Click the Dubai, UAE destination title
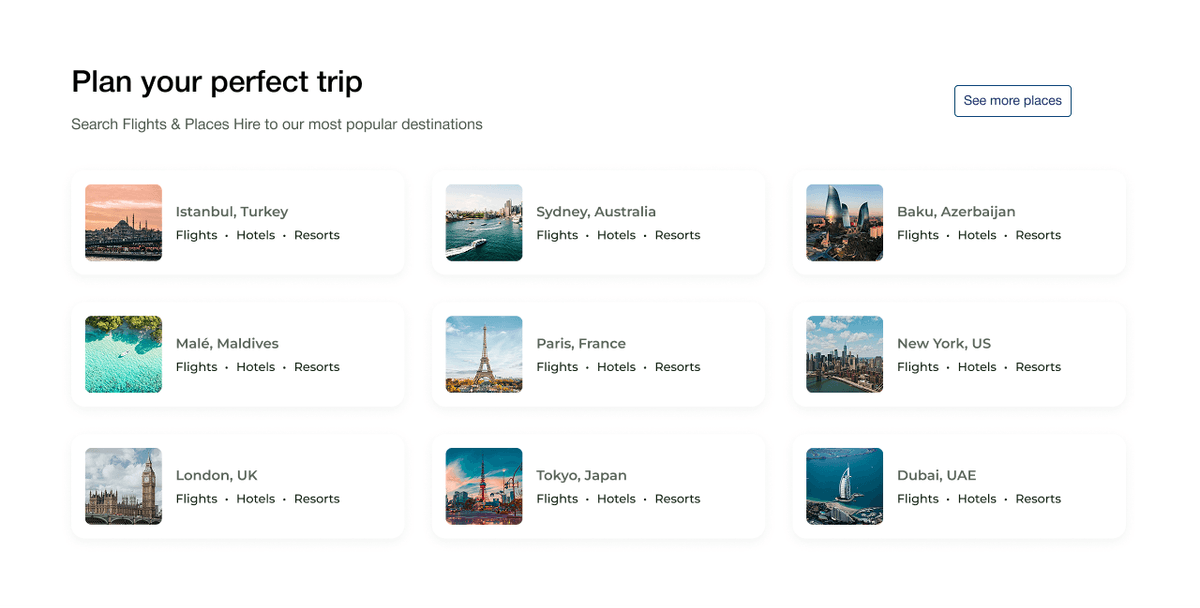The width and height of the screenshot is (1200, 608). [x=936, y=476]
